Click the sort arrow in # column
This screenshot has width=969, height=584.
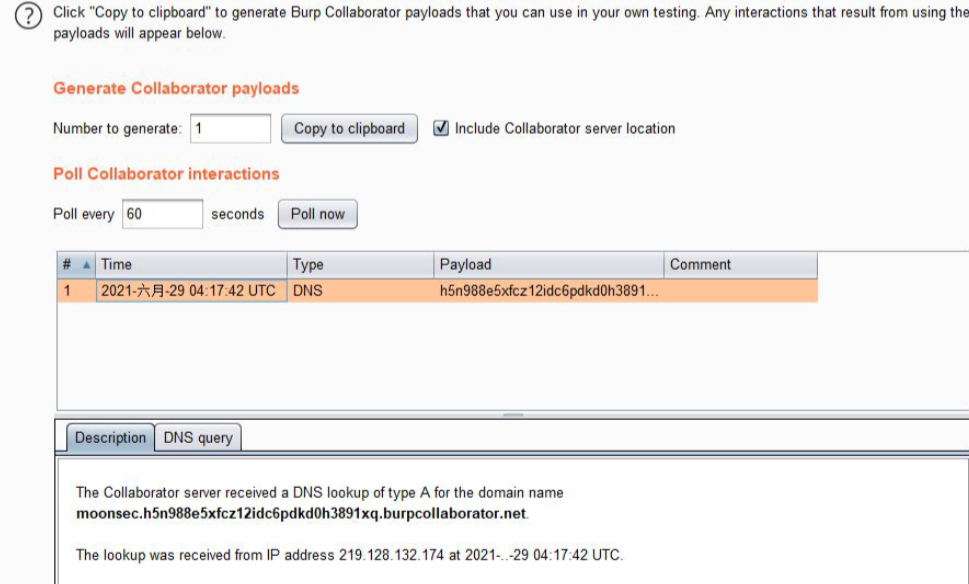(86, 265)
